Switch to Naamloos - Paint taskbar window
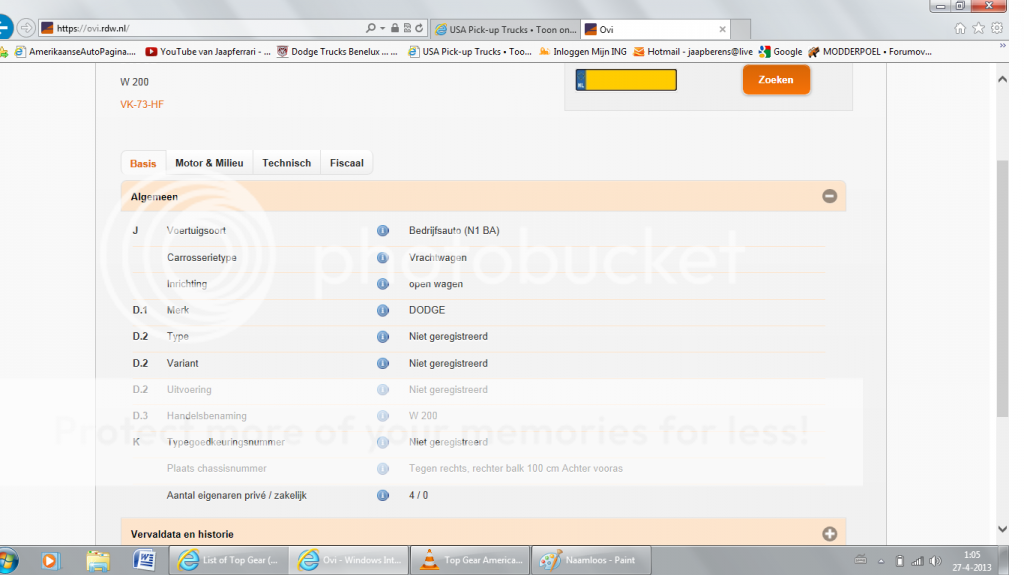The width and height of the screenshot is (1024, 575). click(591, 560)
